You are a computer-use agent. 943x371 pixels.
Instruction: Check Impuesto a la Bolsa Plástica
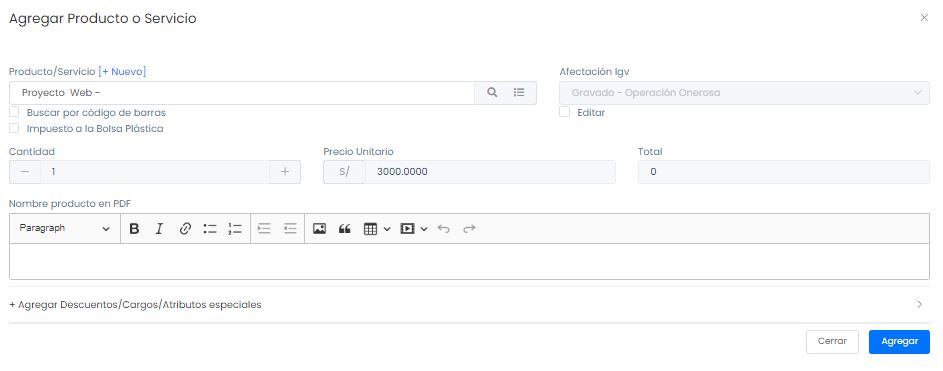click(14, 128)
